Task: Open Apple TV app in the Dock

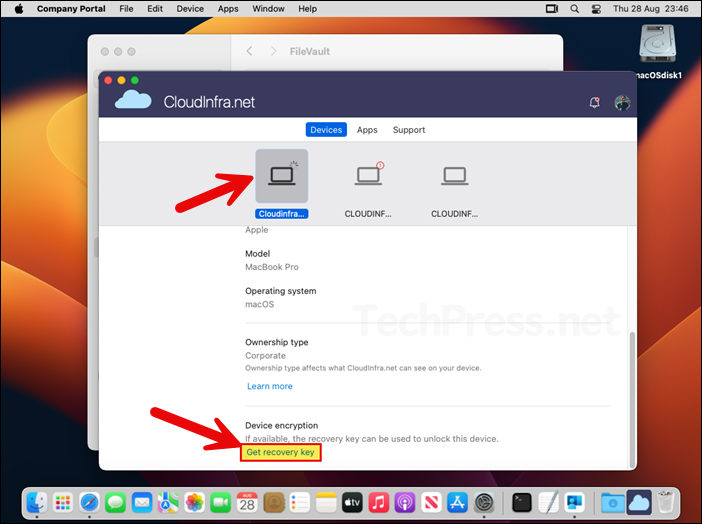Action: coord(352,503)
